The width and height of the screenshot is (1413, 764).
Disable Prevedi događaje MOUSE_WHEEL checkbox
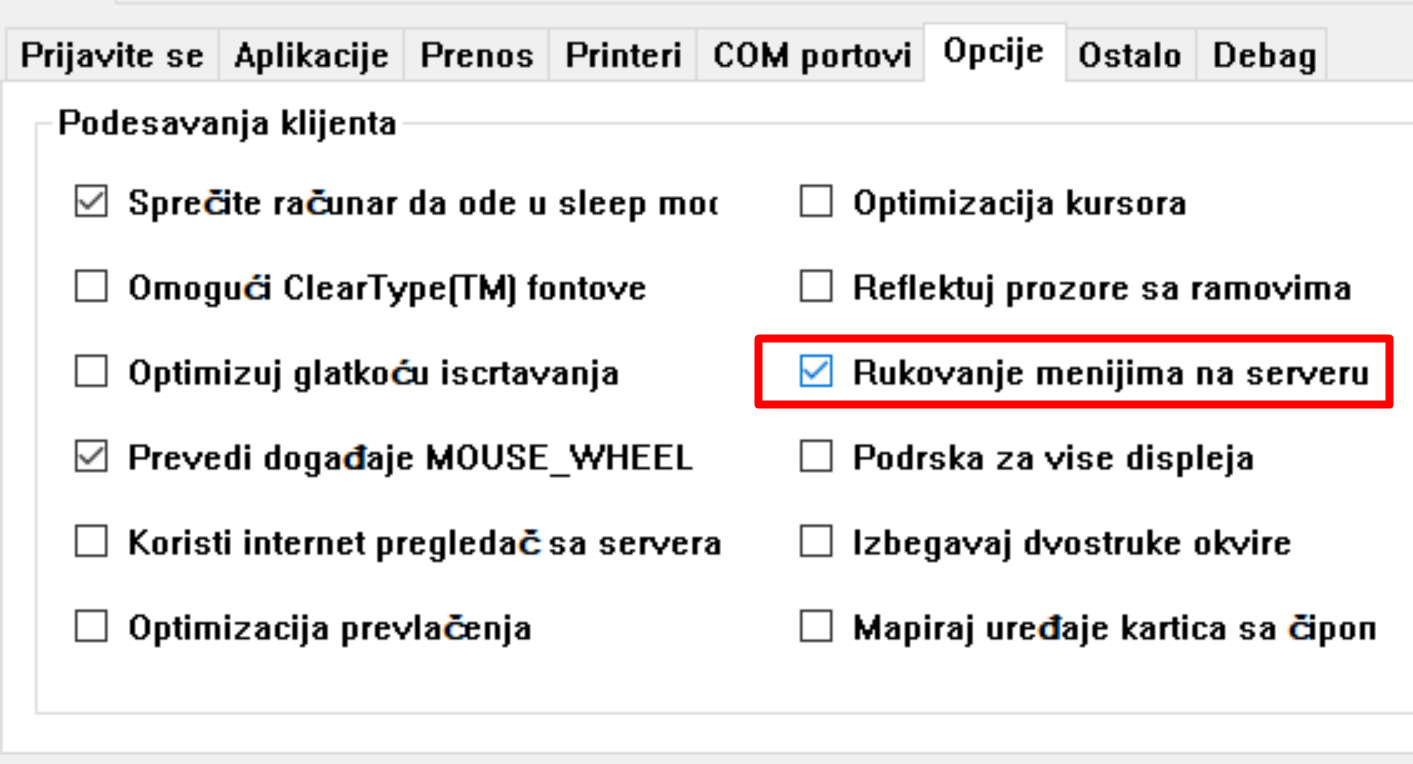(91, 459)
